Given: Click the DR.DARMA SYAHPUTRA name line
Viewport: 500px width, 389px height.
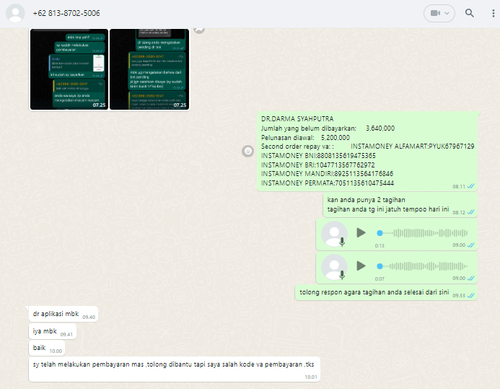Looking at the screenshot, I should (297, 119).
